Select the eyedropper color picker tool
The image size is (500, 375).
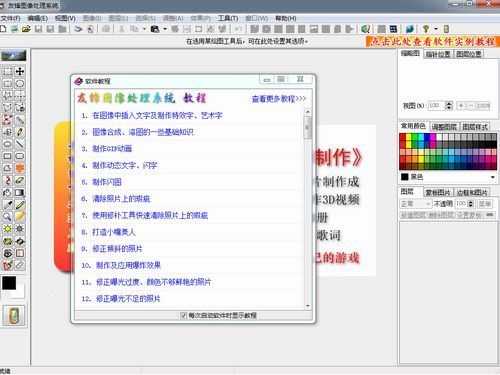point(7,205)
